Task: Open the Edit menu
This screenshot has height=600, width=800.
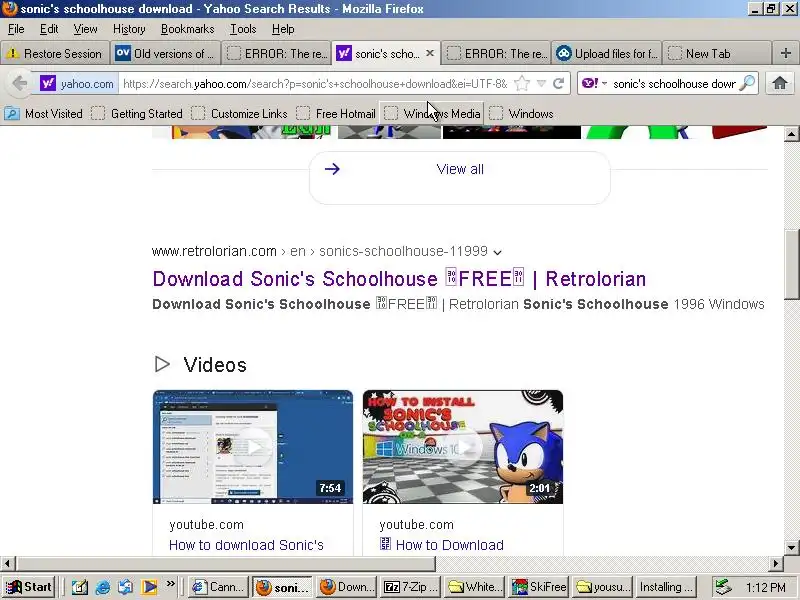Action: (x=49, y=29)
